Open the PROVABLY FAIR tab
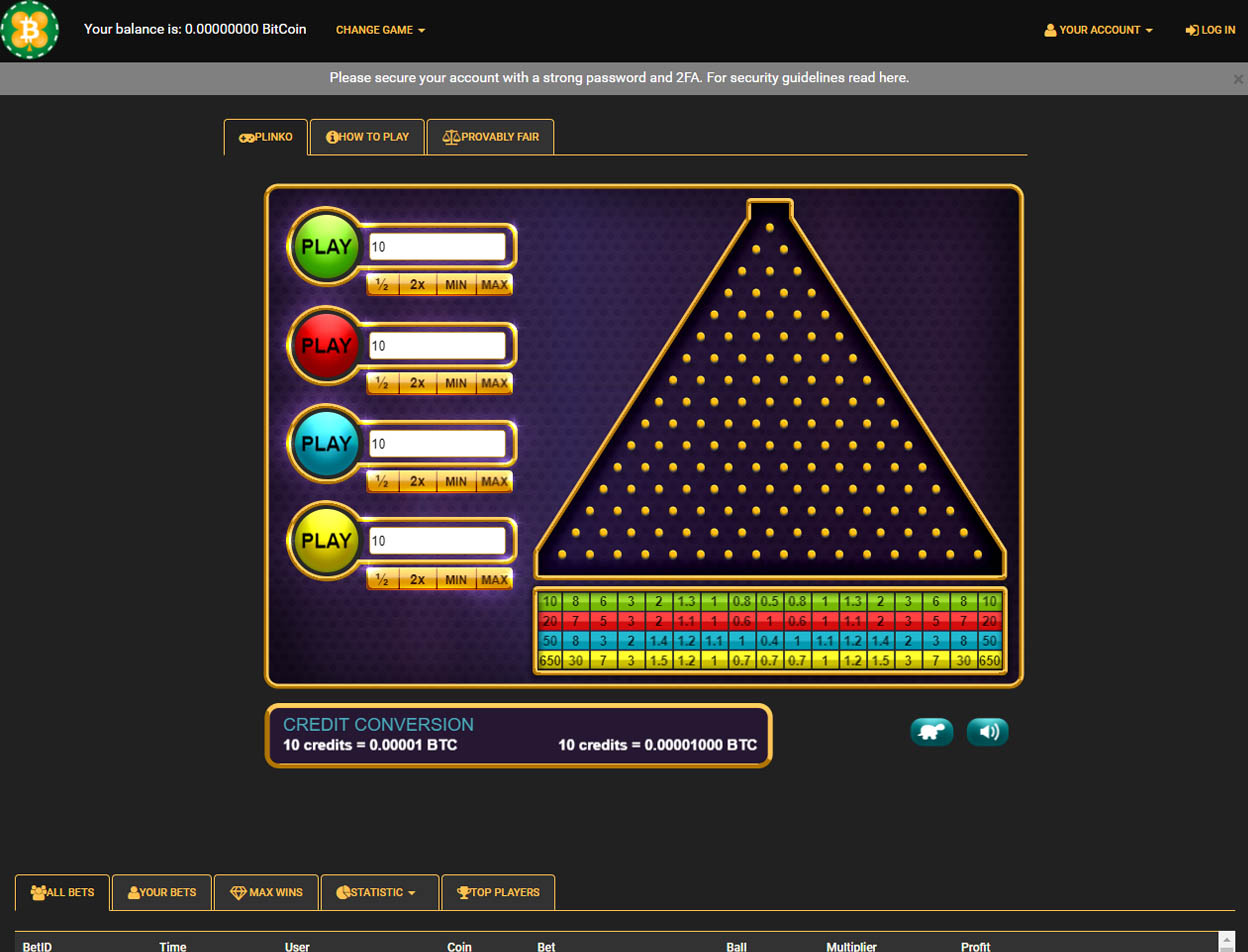This screenshot has height=952, width=1248. click(x=490, y=137)
